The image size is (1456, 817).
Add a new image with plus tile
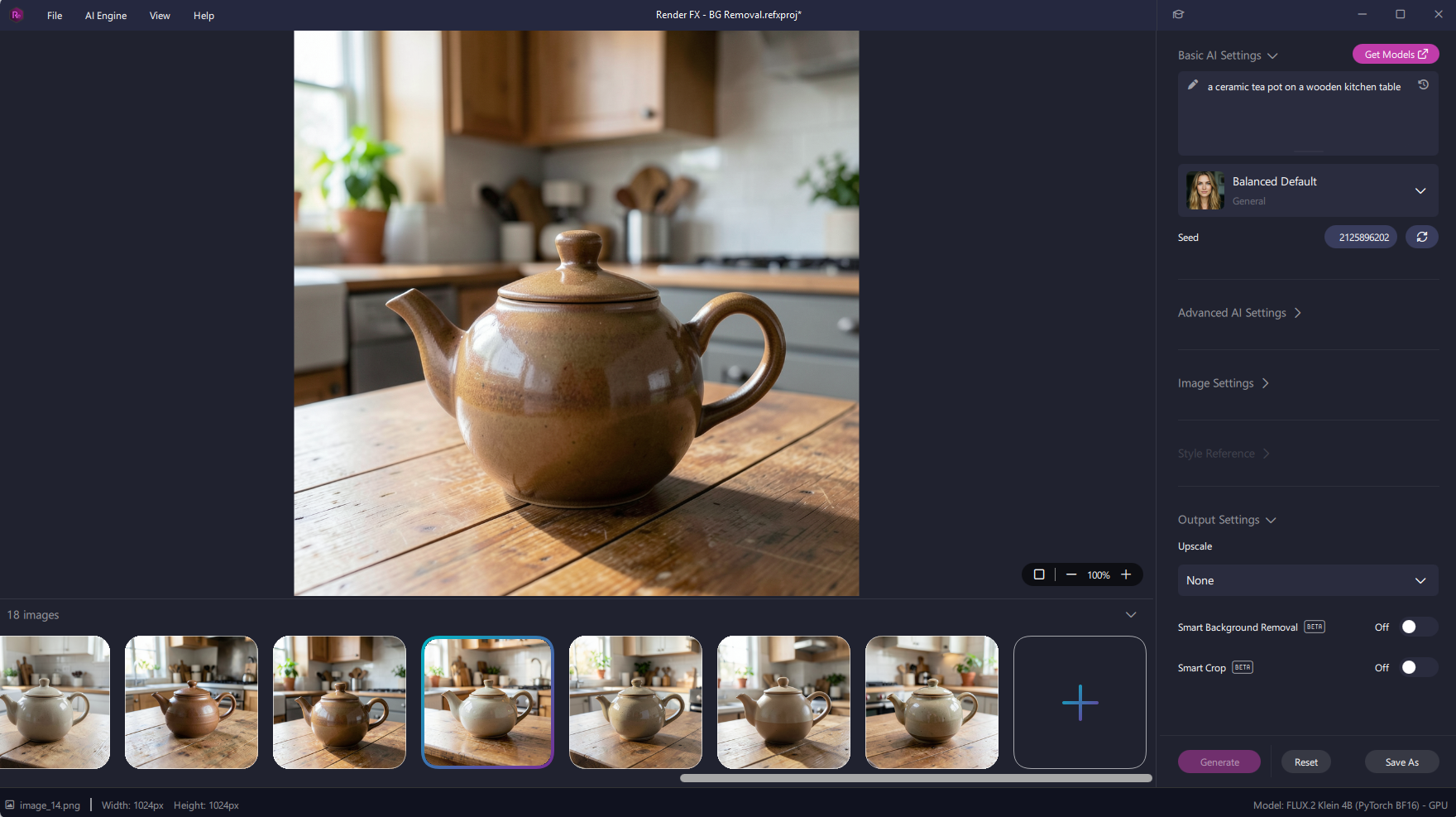point(1080,702)
